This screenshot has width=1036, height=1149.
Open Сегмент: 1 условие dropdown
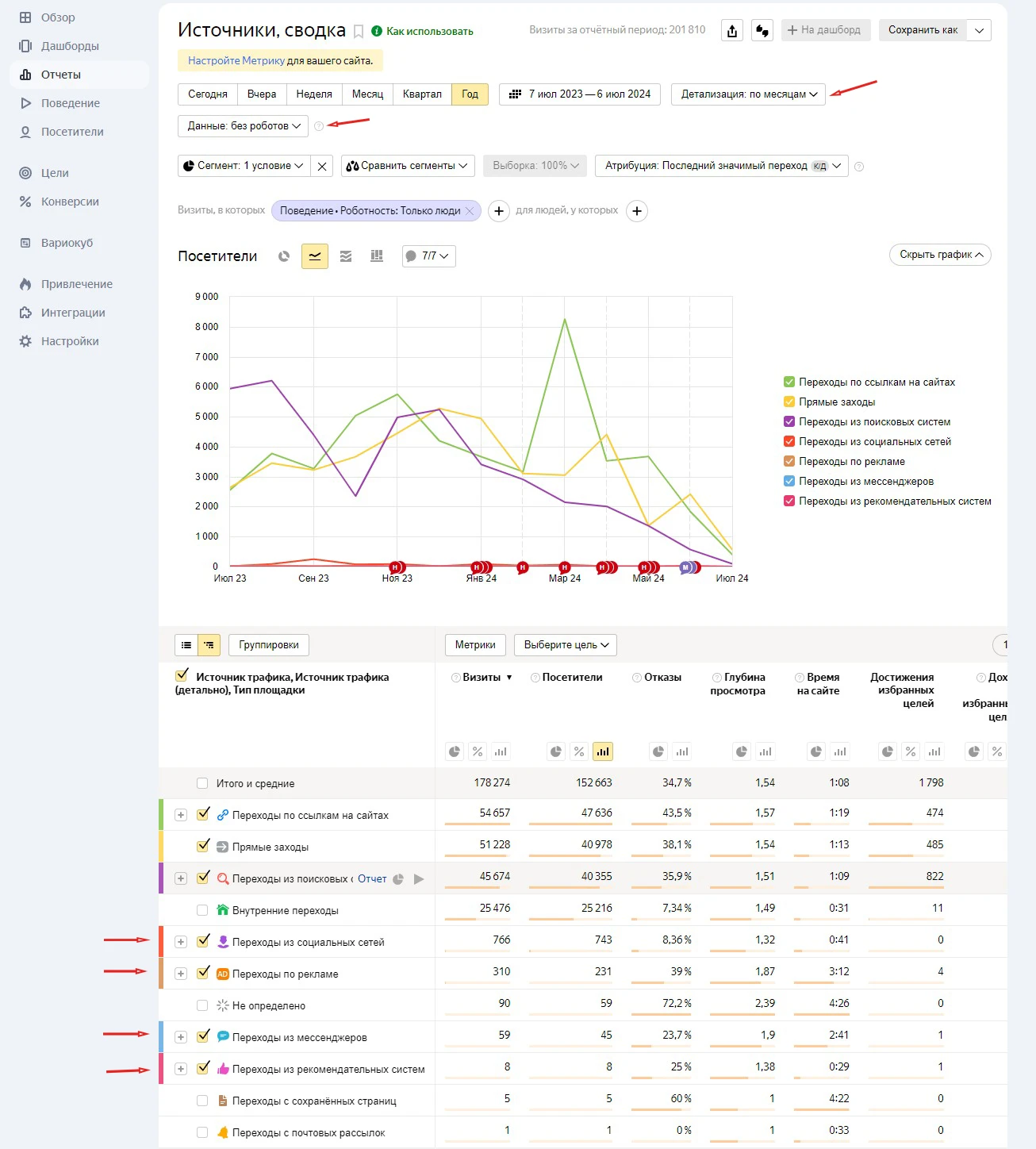[243, 166]
